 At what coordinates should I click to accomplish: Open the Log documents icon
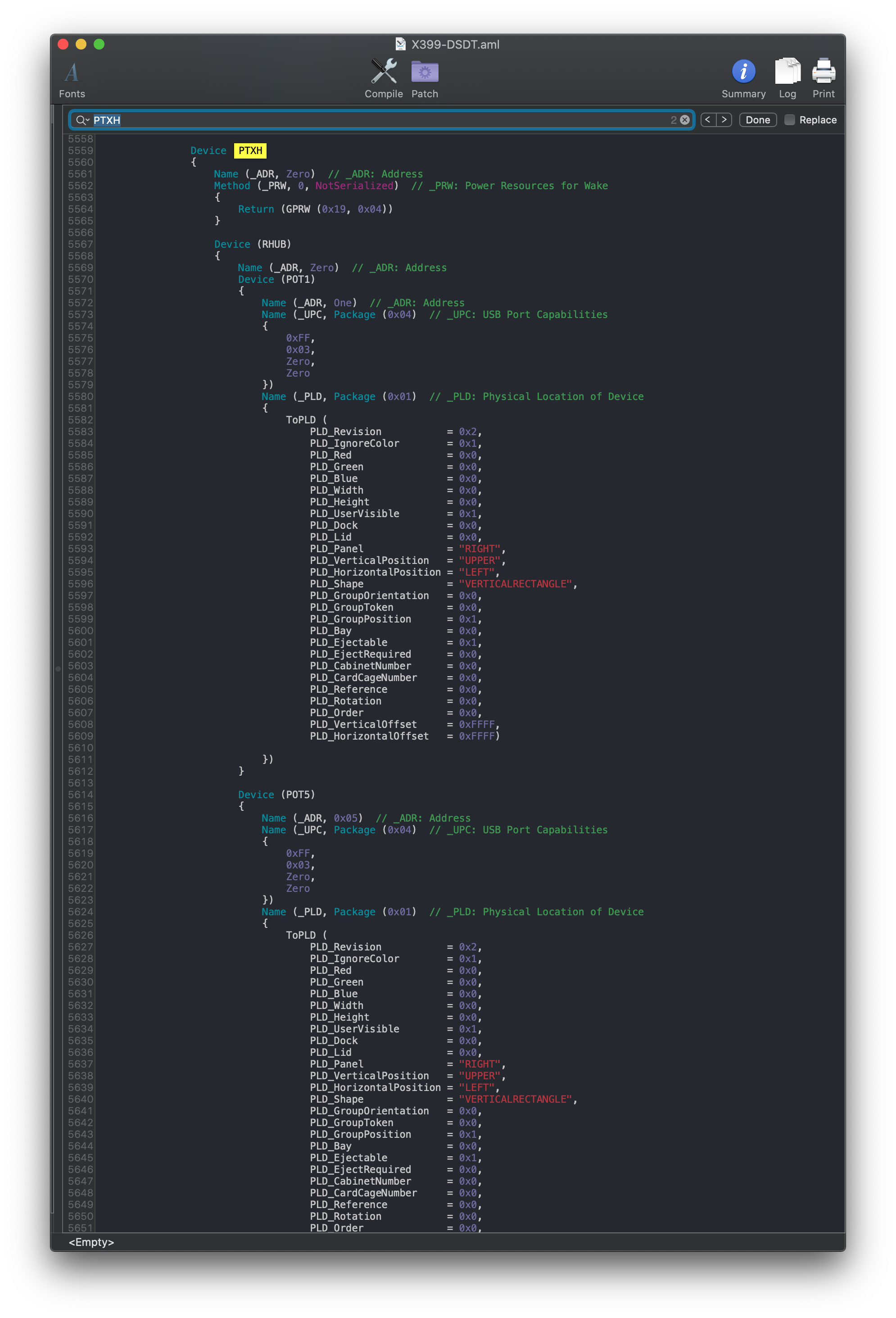click(787, 72)
